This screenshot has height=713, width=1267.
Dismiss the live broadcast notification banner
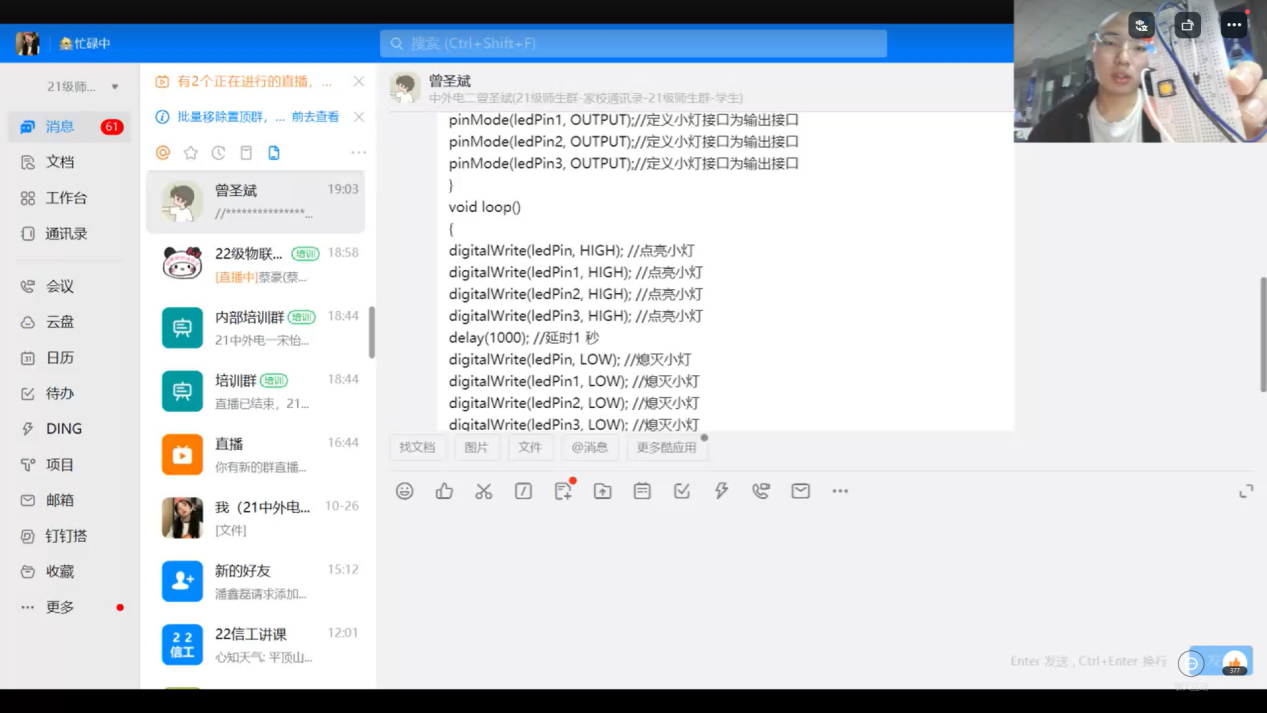tap(359, 81)
